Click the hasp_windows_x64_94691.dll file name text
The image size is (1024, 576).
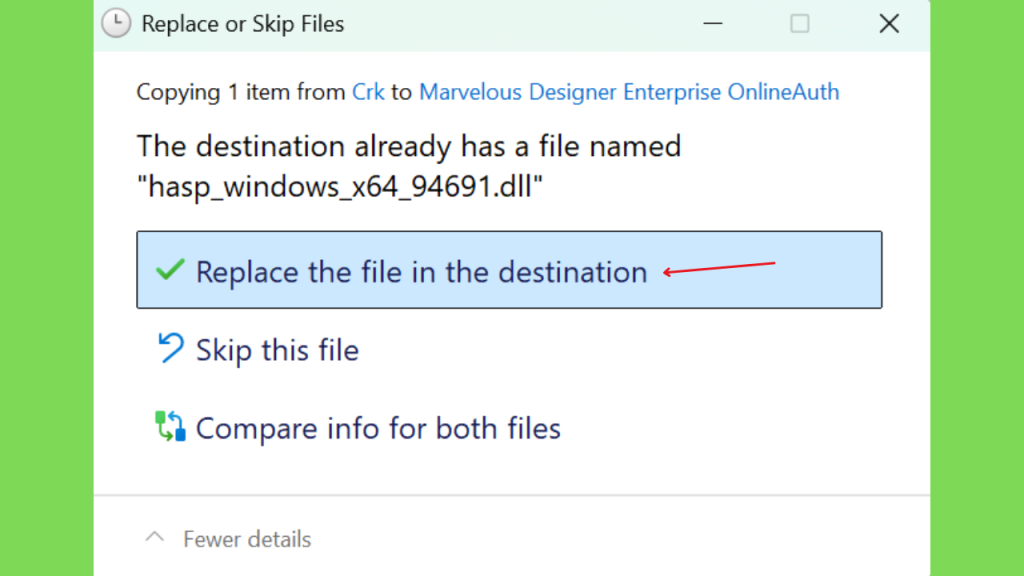click(x=340, y=186)
